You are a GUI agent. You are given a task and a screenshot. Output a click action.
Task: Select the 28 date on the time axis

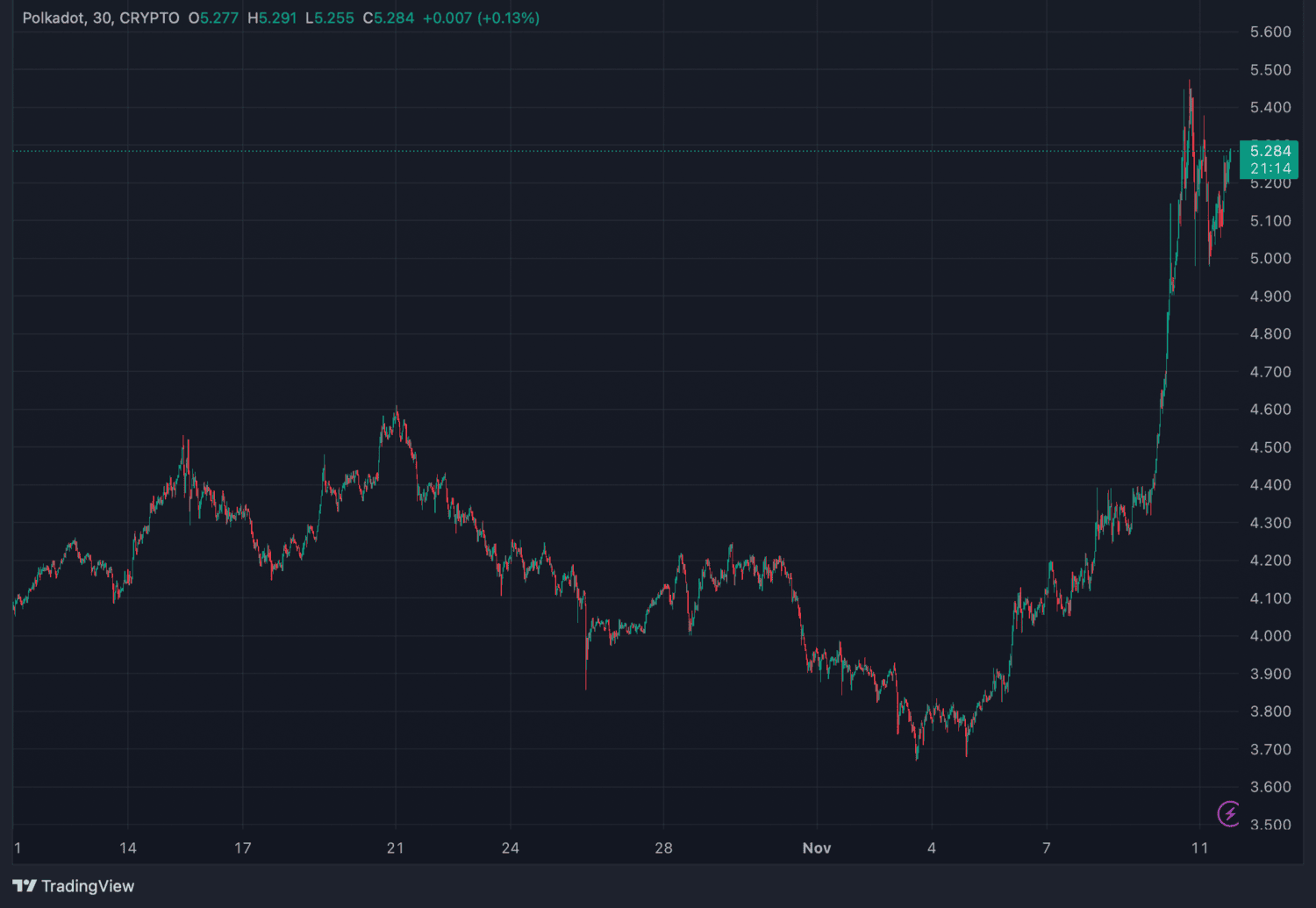click(x=664, y=847)
